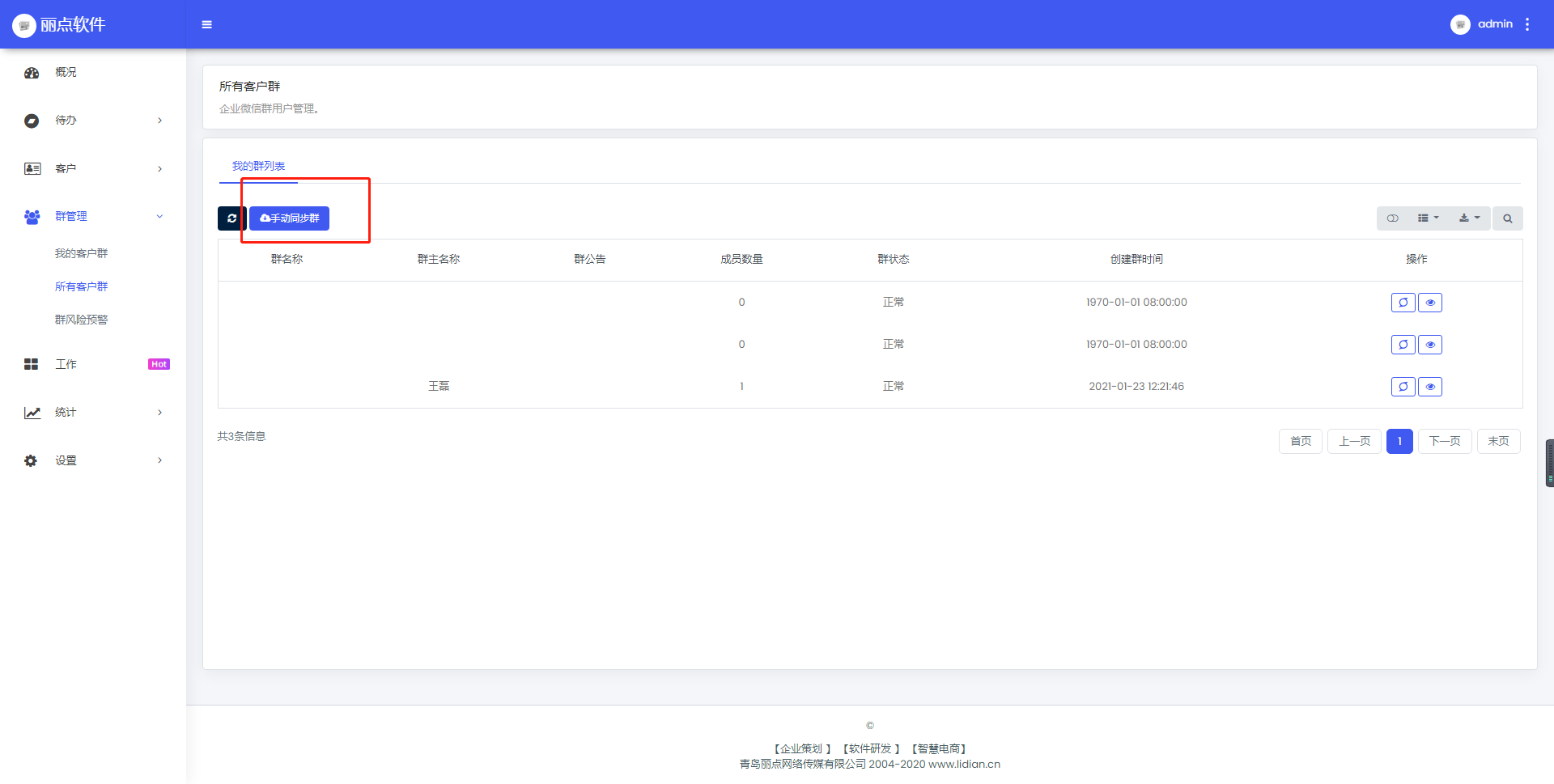Image resolution: width=1554 pixels, height=784 pixels.
Task: Open the export dropdown in table toolbar
Action: pyautogui.click(x=1470, y=218)
